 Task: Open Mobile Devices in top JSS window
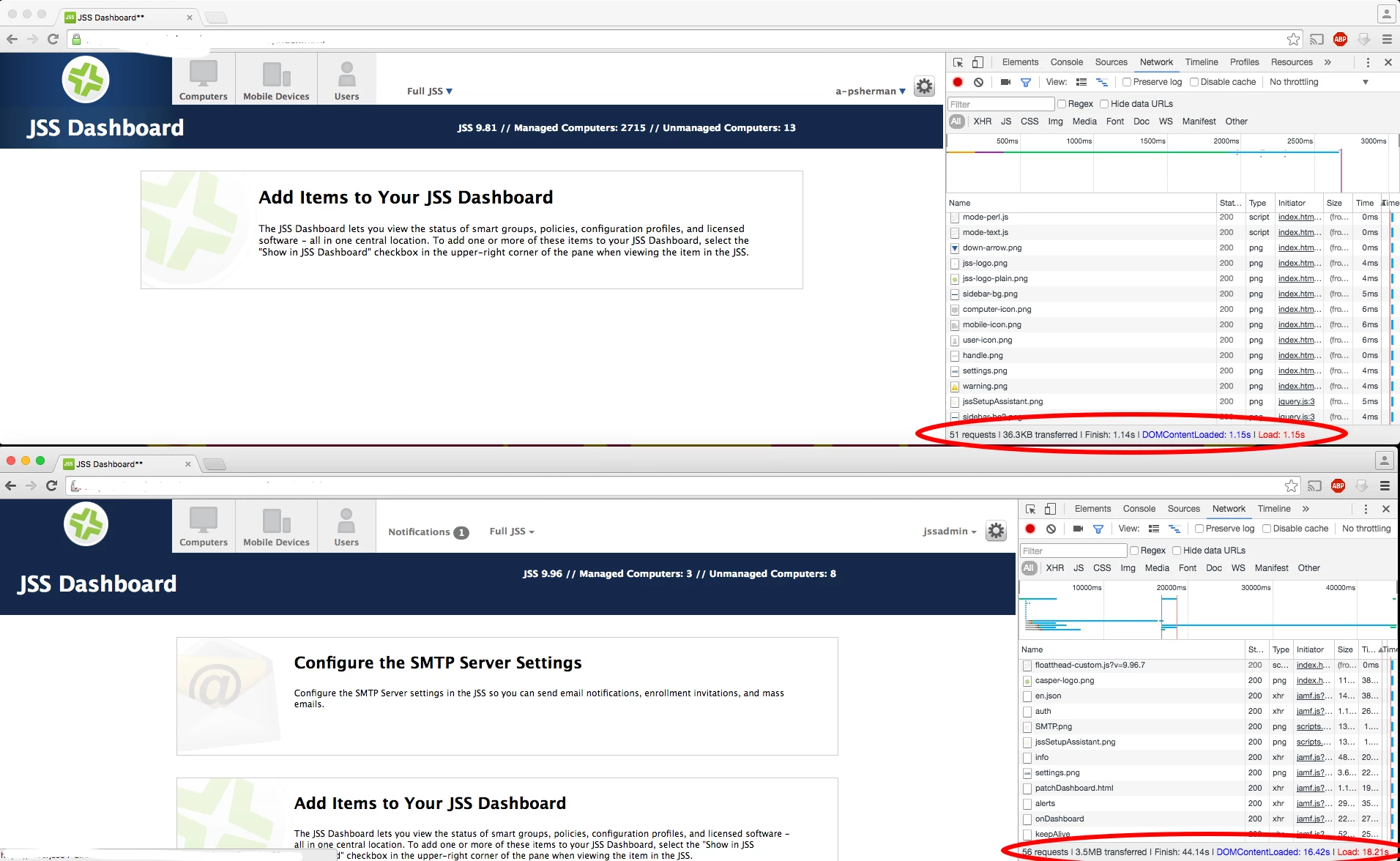coord(276,79)
